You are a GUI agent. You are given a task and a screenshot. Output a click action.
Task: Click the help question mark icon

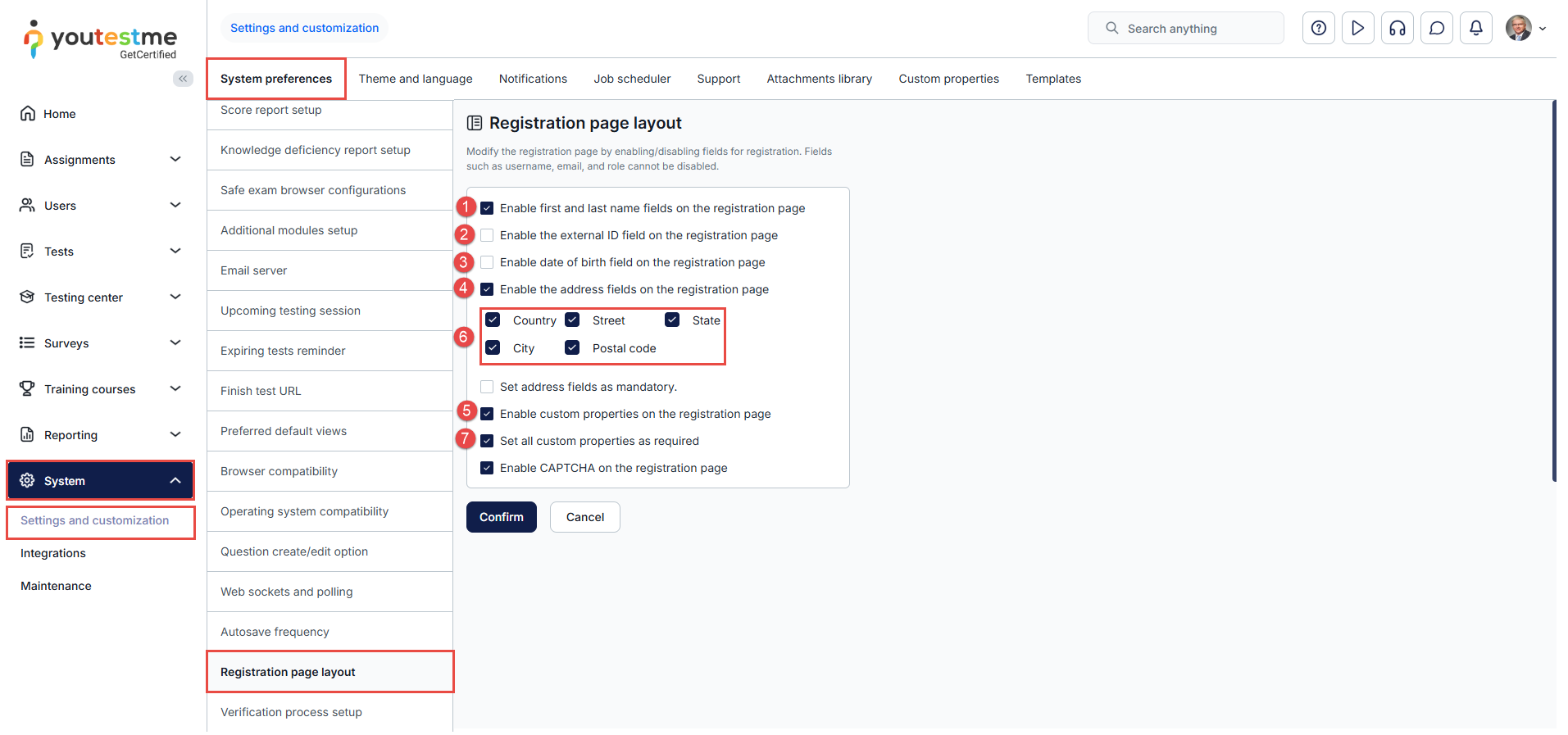coord(1318,28)
